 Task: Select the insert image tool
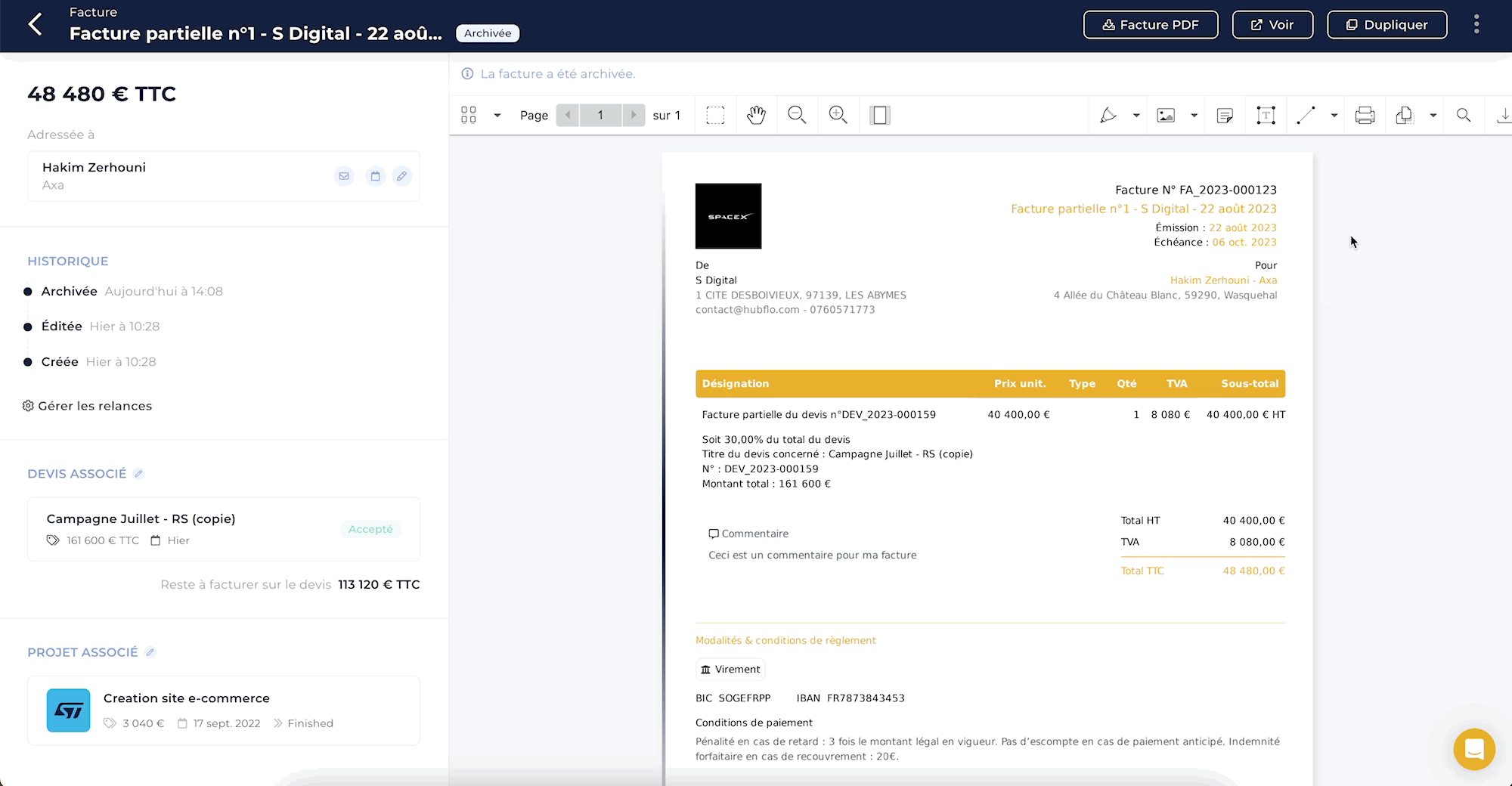1167,115
